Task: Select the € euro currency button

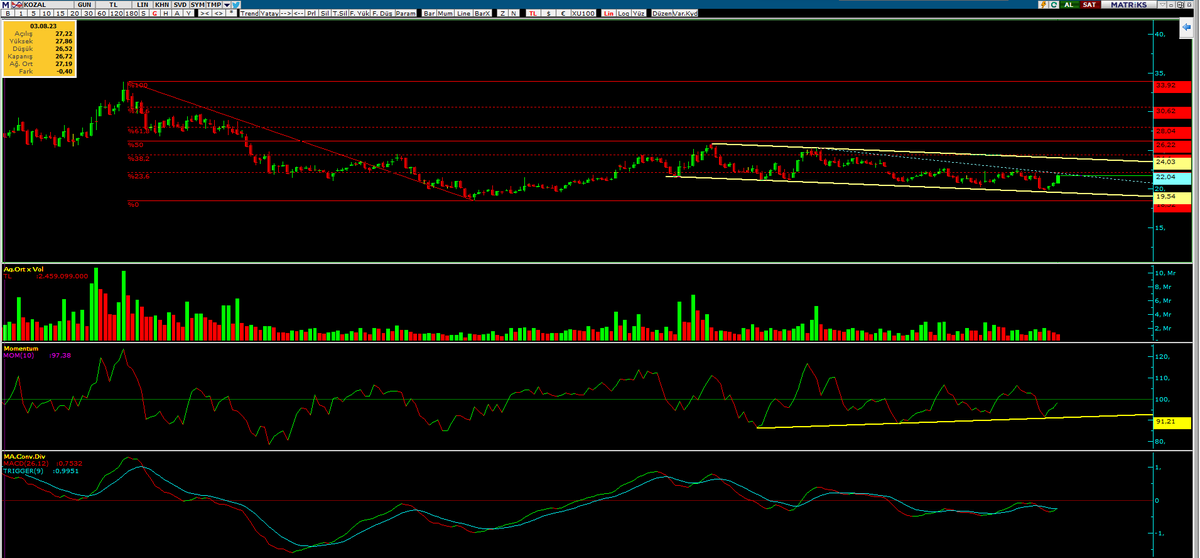Action: (x=564, y=13)
